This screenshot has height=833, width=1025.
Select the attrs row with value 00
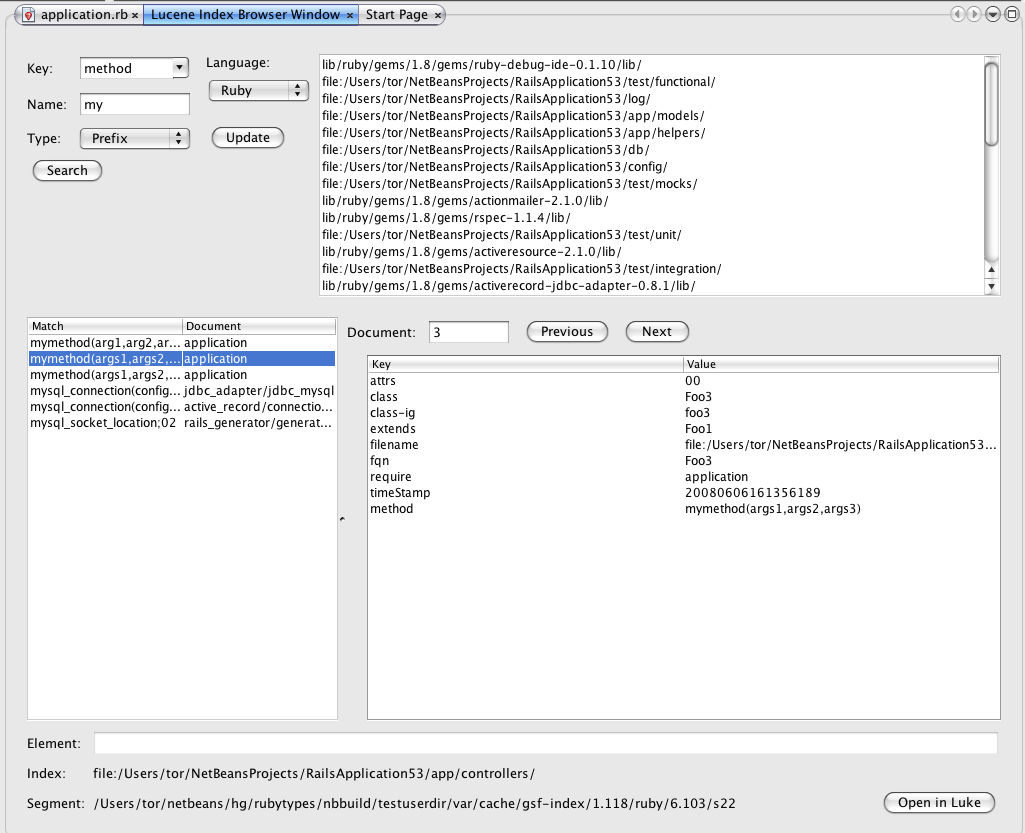click(683, 381)
